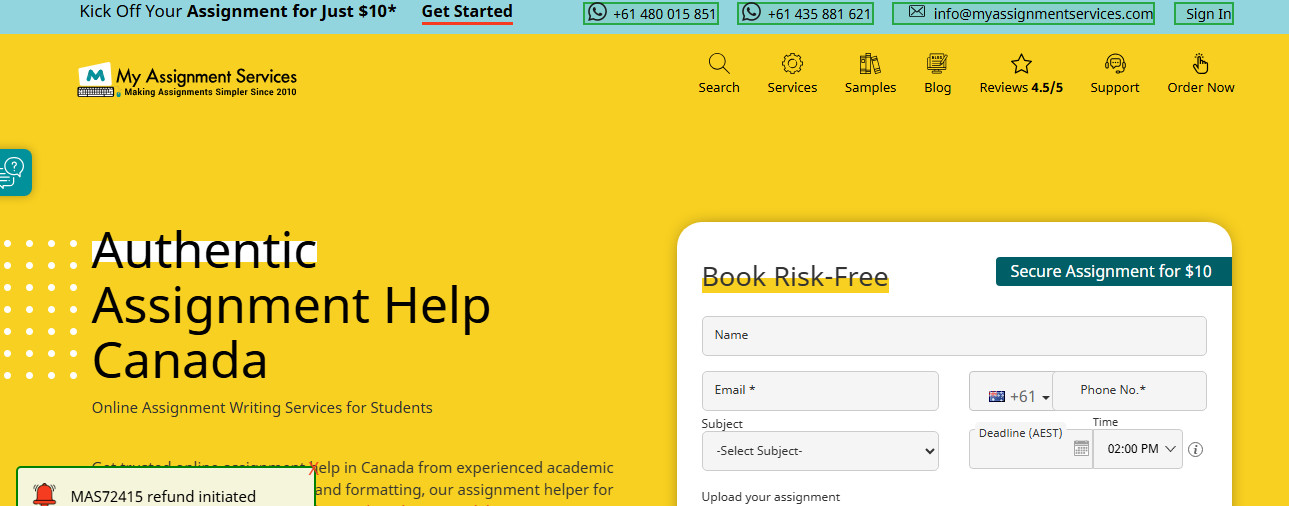Screen dimensions: 1289x506
Task: Open the Services menu label
Action: 792,87
